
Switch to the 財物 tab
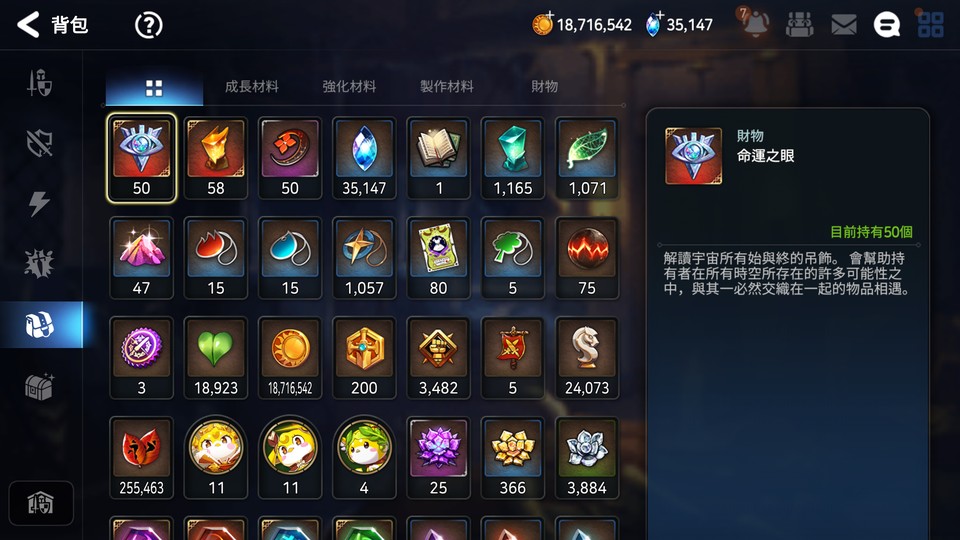544,86
